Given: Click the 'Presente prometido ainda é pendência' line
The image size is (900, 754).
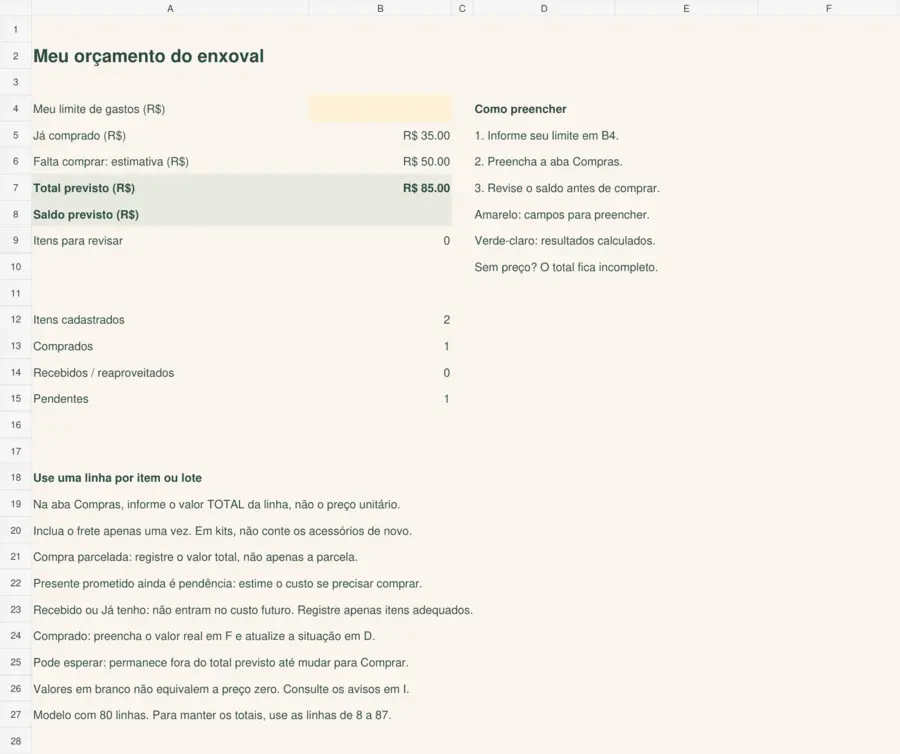Looking at the screenshot, I should point(227,584).
